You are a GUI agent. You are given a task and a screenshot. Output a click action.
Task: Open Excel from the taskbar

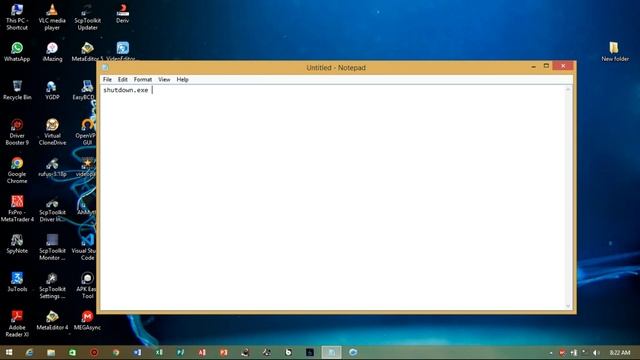pos(159,352)
